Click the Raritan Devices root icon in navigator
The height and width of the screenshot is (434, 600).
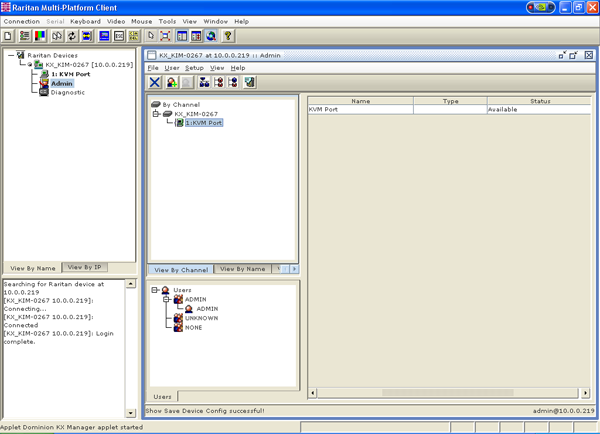click(21, 55)
